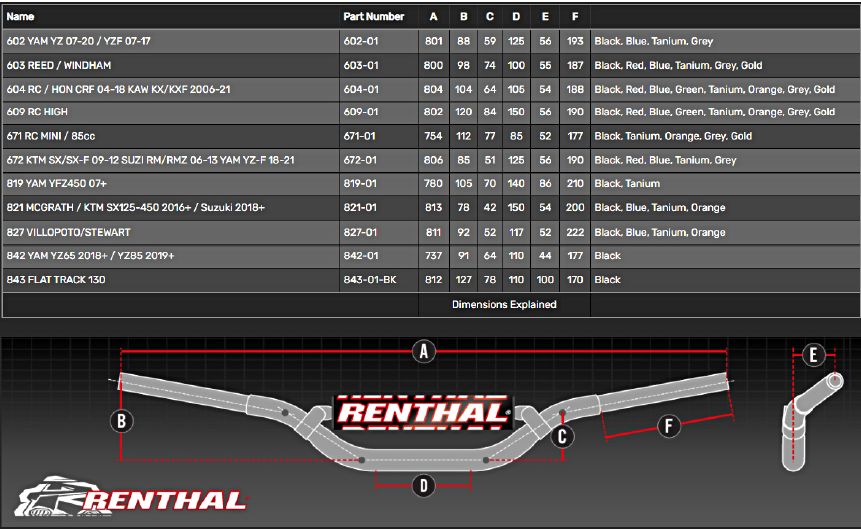This screenshot has width=861, height=529.
Task: Click the C column header
Action: pos(490,16)
